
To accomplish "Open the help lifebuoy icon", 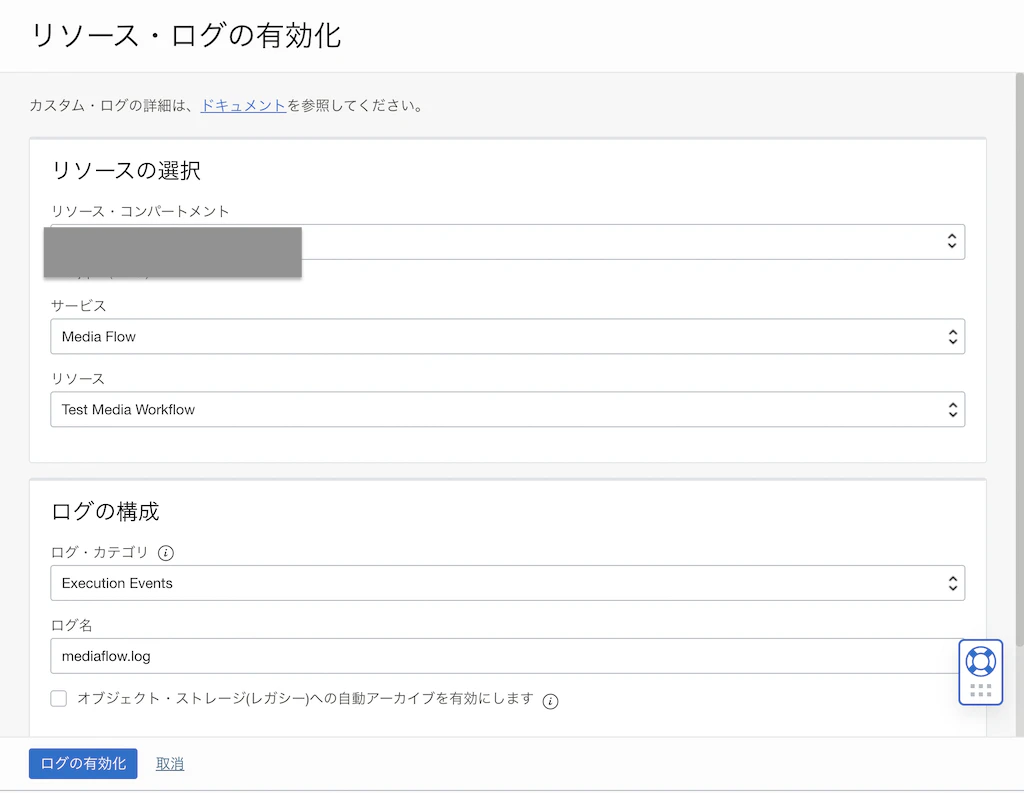I will click(x=980, y=662).
